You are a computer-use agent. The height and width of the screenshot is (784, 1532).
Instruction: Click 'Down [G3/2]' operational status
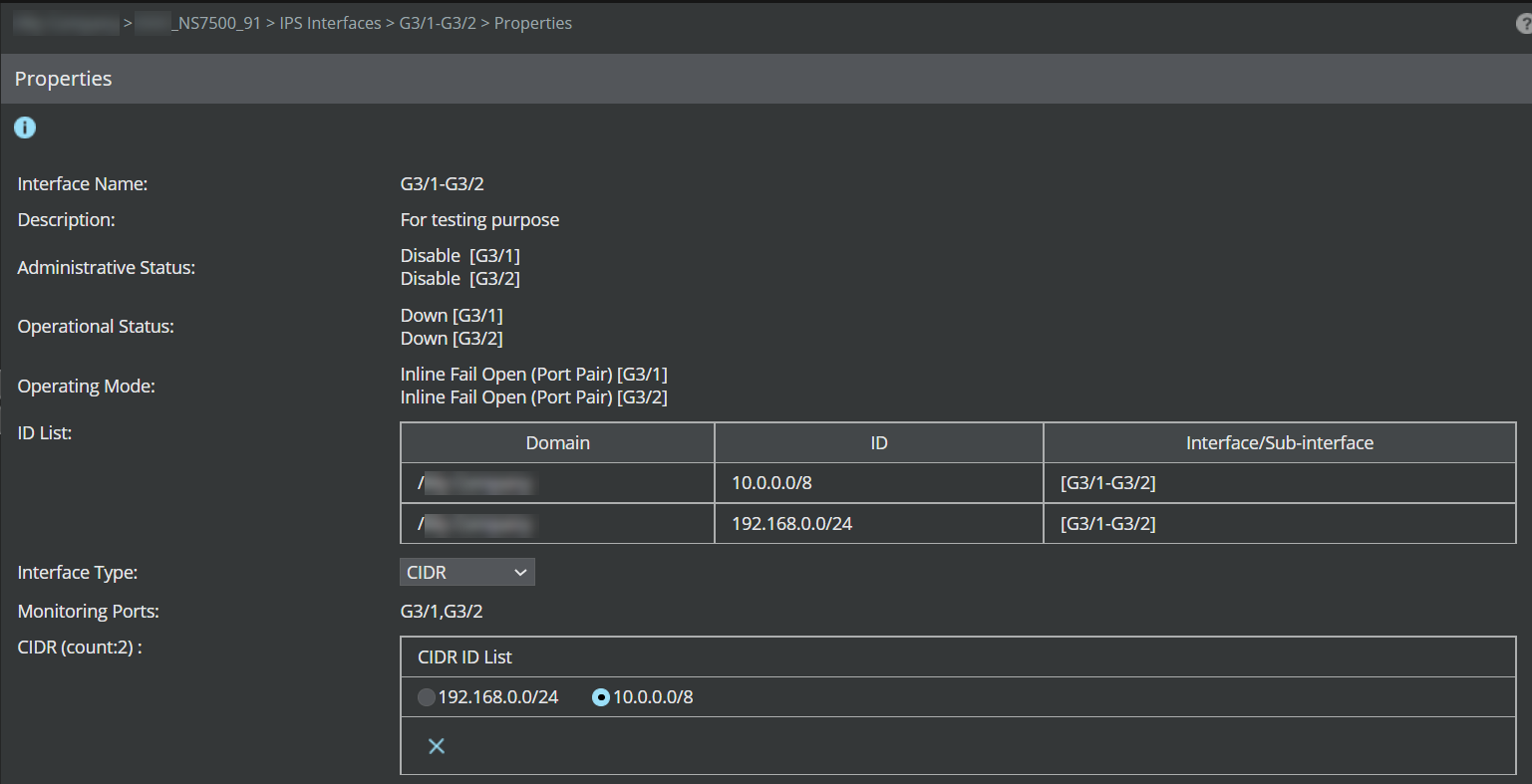tap(452, 339)
